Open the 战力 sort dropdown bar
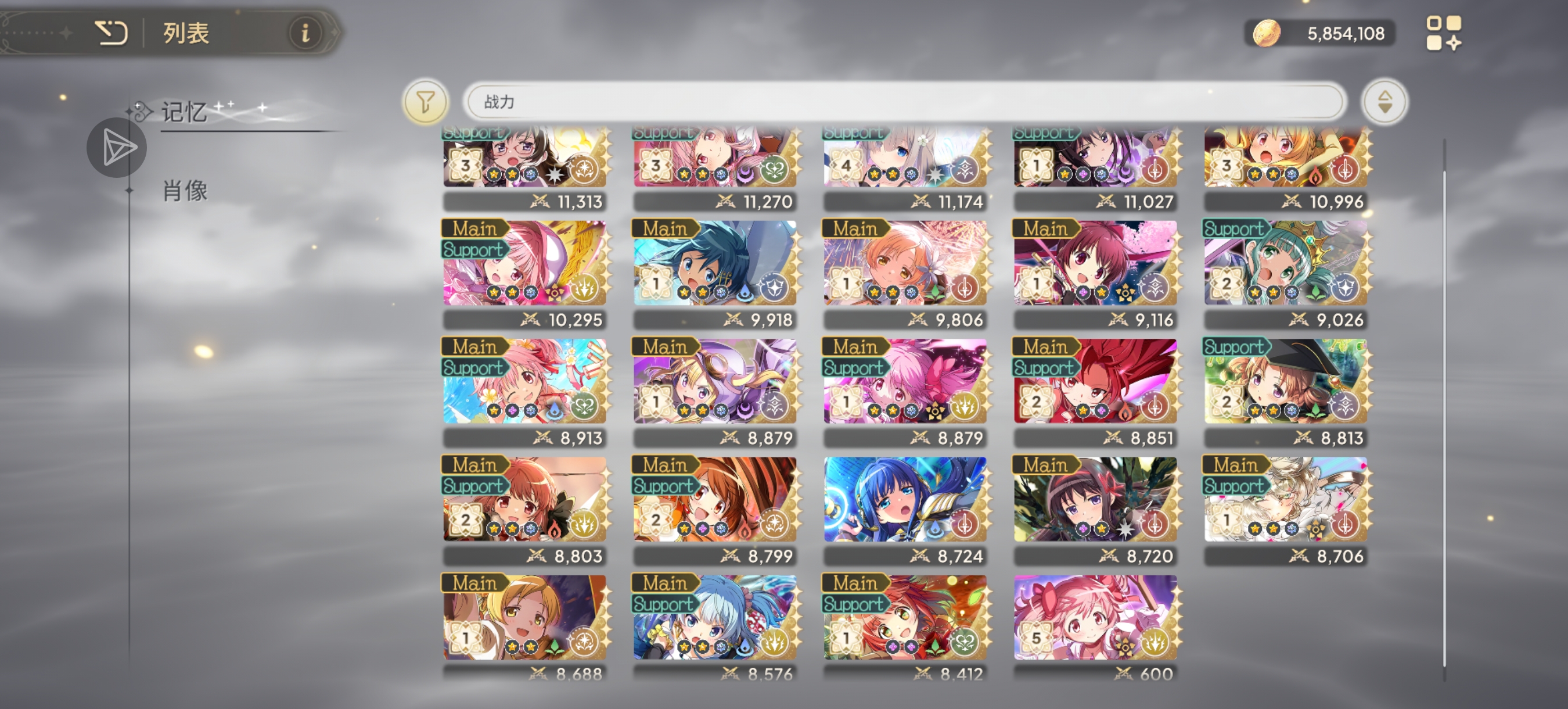Image resolution: width=1568 pixels, height=709 pixels. point(904,102)
